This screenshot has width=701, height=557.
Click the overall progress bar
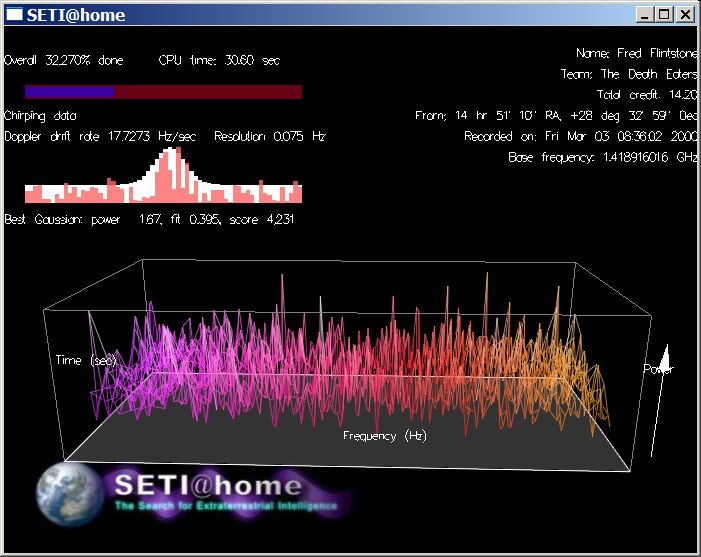click(163, 92)
